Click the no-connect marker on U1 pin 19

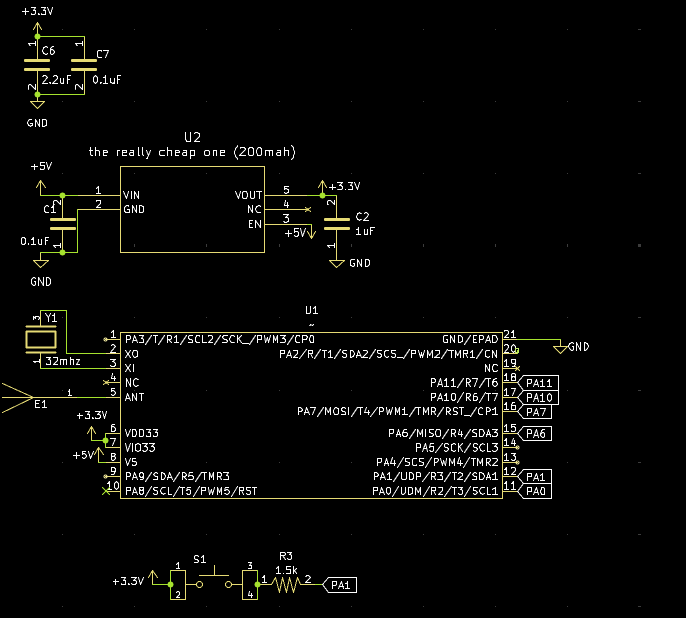pos(518,368)
